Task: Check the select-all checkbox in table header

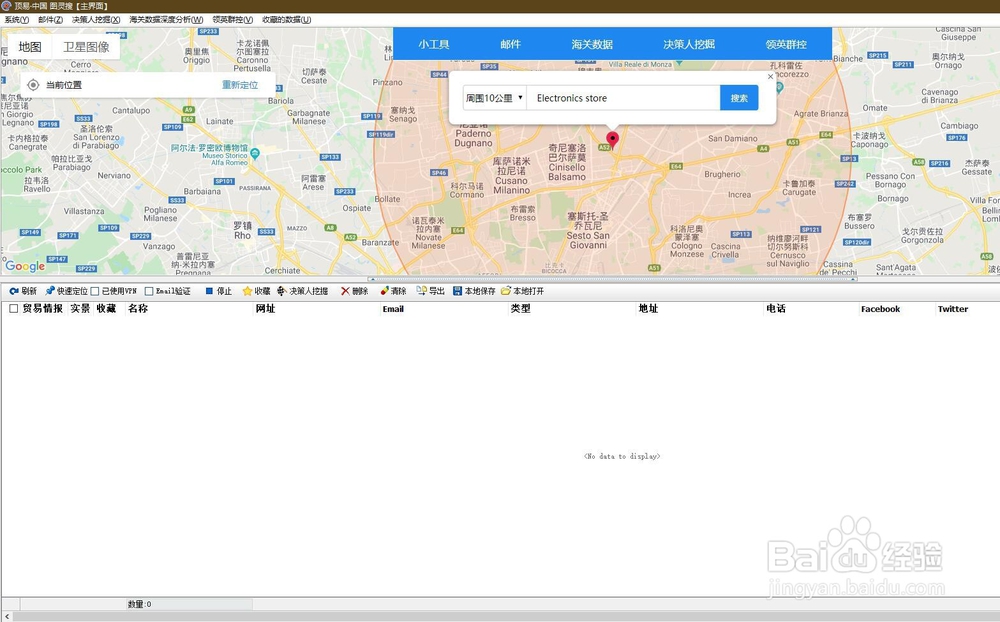Action: pyautogui.click(x=13, y=309)
